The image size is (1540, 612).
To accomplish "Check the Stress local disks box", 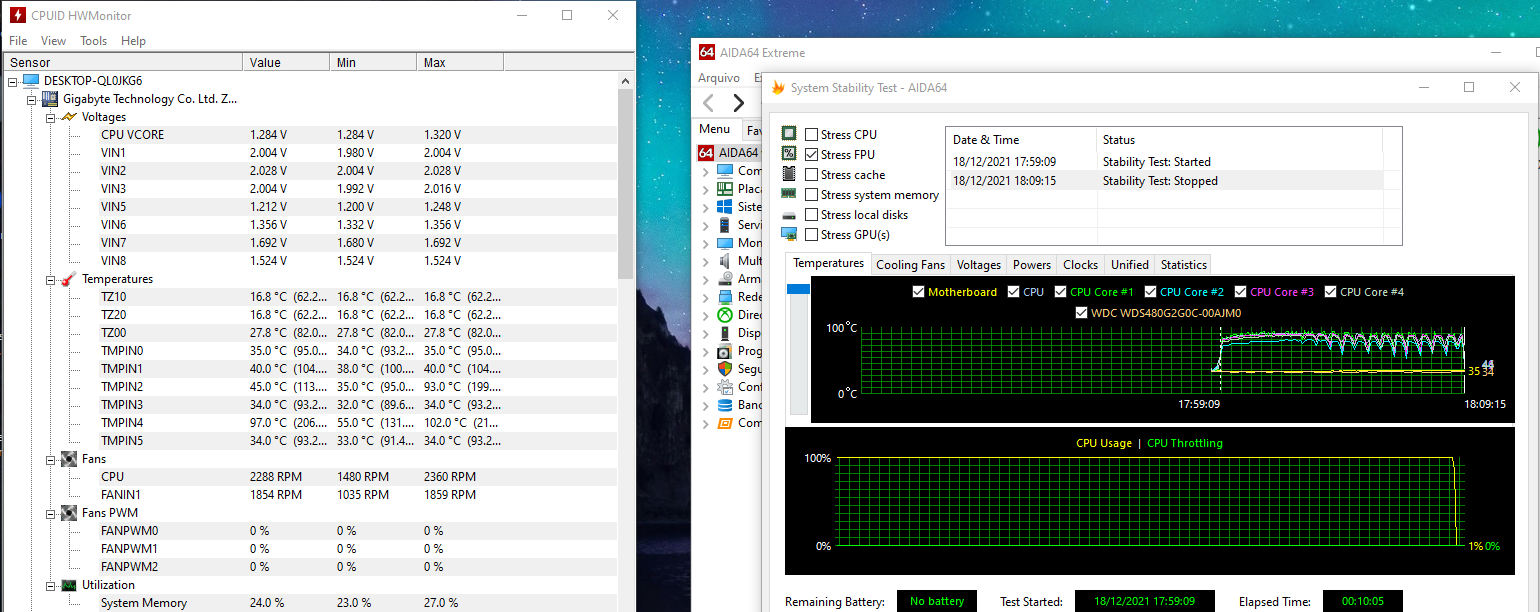I will pos(812,215).
